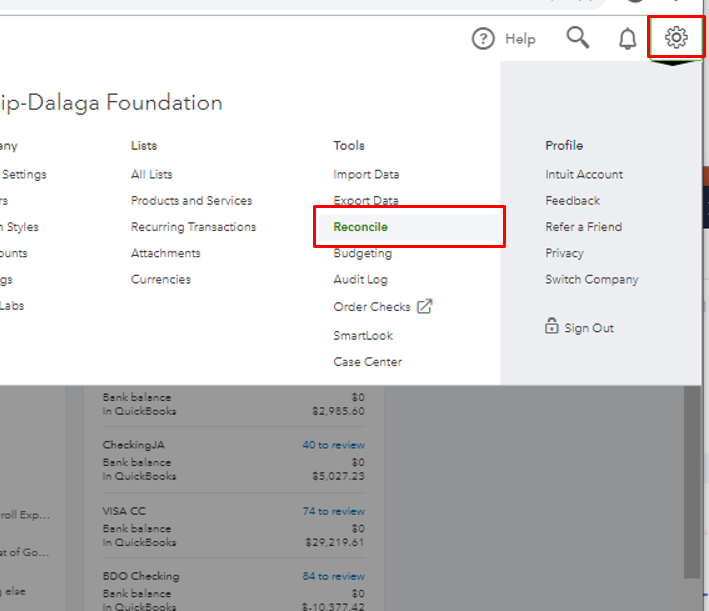Select SmartLook in Tools list
This screenshot has height=611, width=709.
363,336
